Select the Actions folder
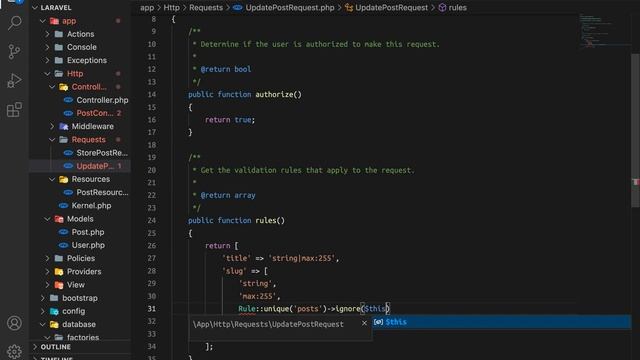 (x=80, y=34)
